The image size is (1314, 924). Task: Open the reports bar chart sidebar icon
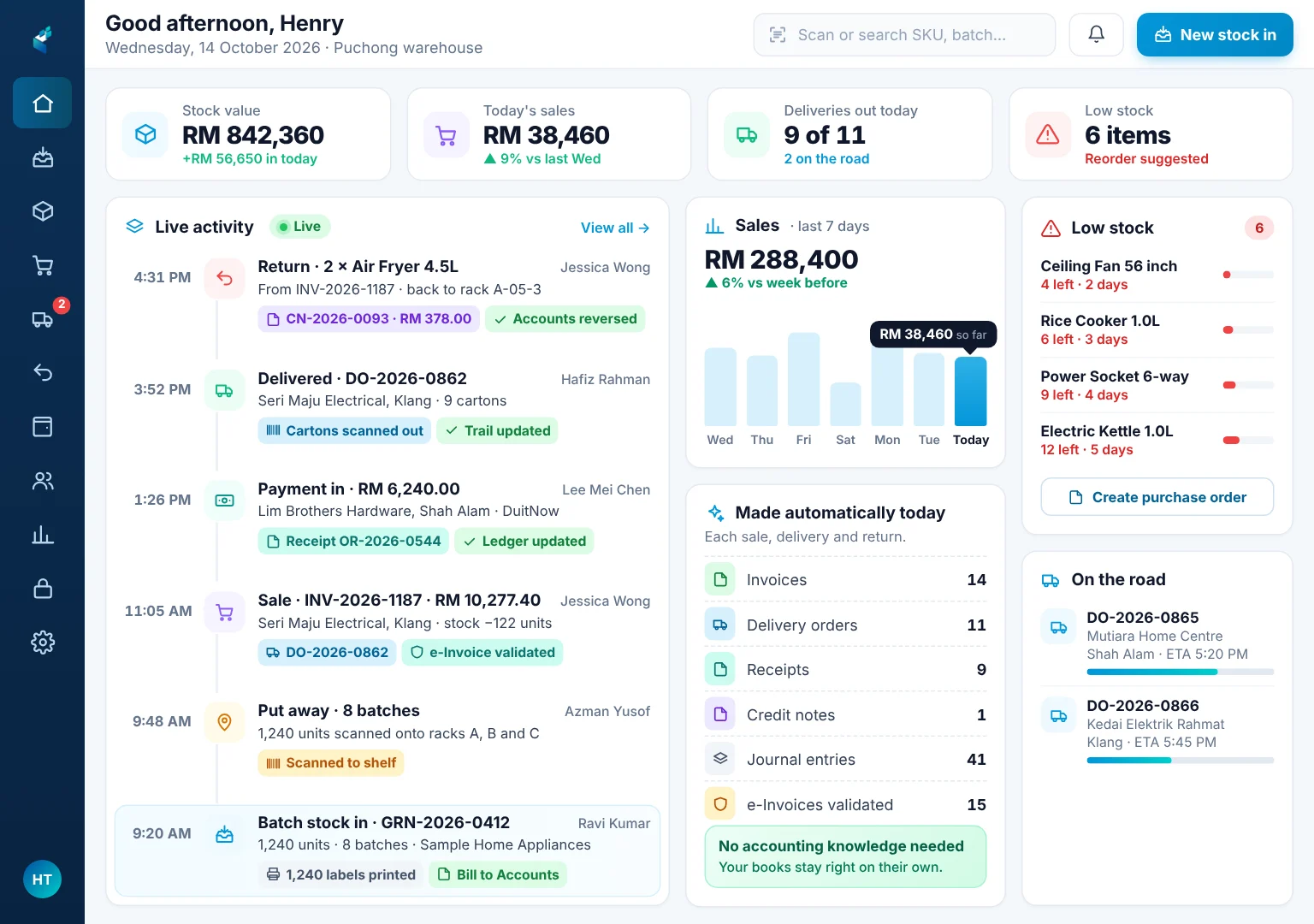point(42,535)
